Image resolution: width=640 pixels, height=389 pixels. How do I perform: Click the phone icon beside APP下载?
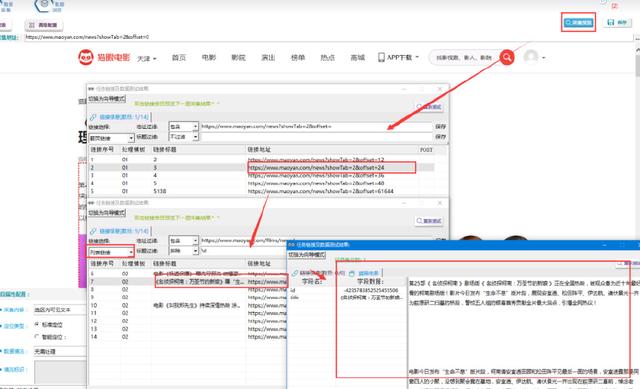381,57
